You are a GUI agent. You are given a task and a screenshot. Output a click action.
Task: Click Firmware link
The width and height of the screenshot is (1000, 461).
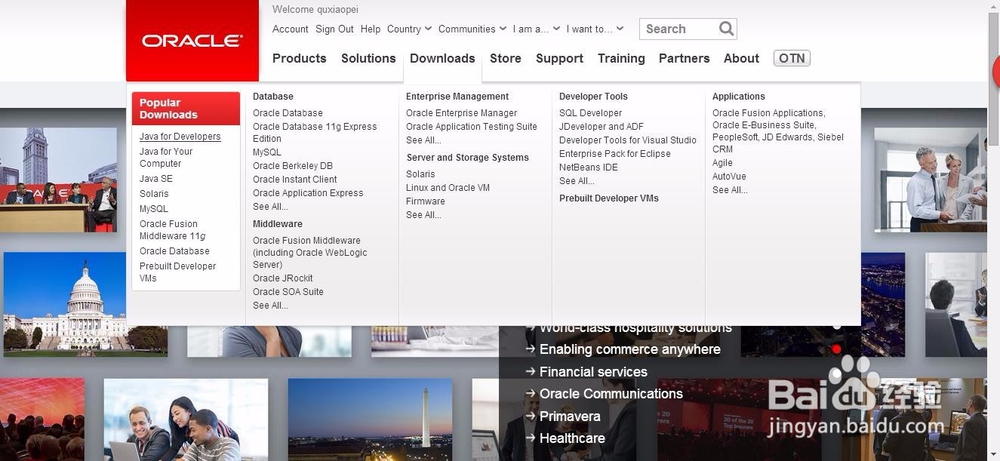pos(425,201)
